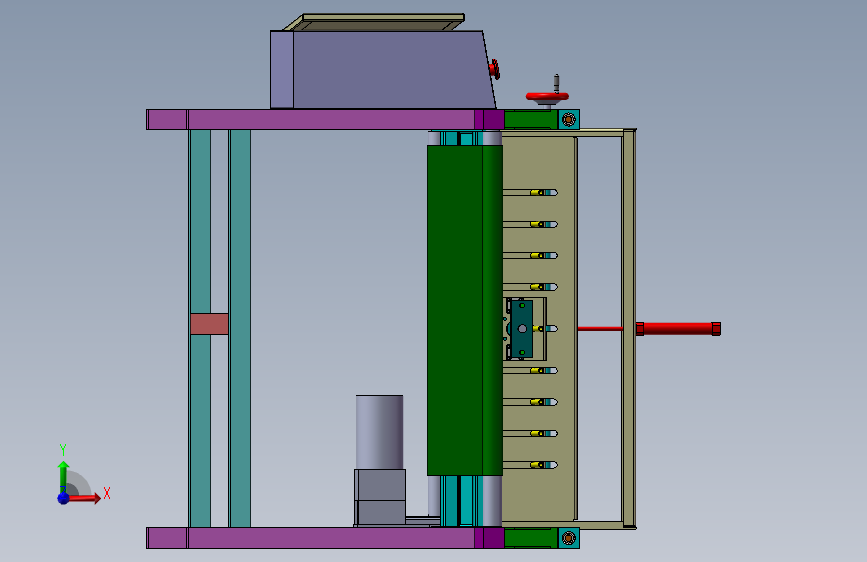Select the bottom teal bearing housing with orange ring
The height and width of the screenshot is (562, 867).
568,538
